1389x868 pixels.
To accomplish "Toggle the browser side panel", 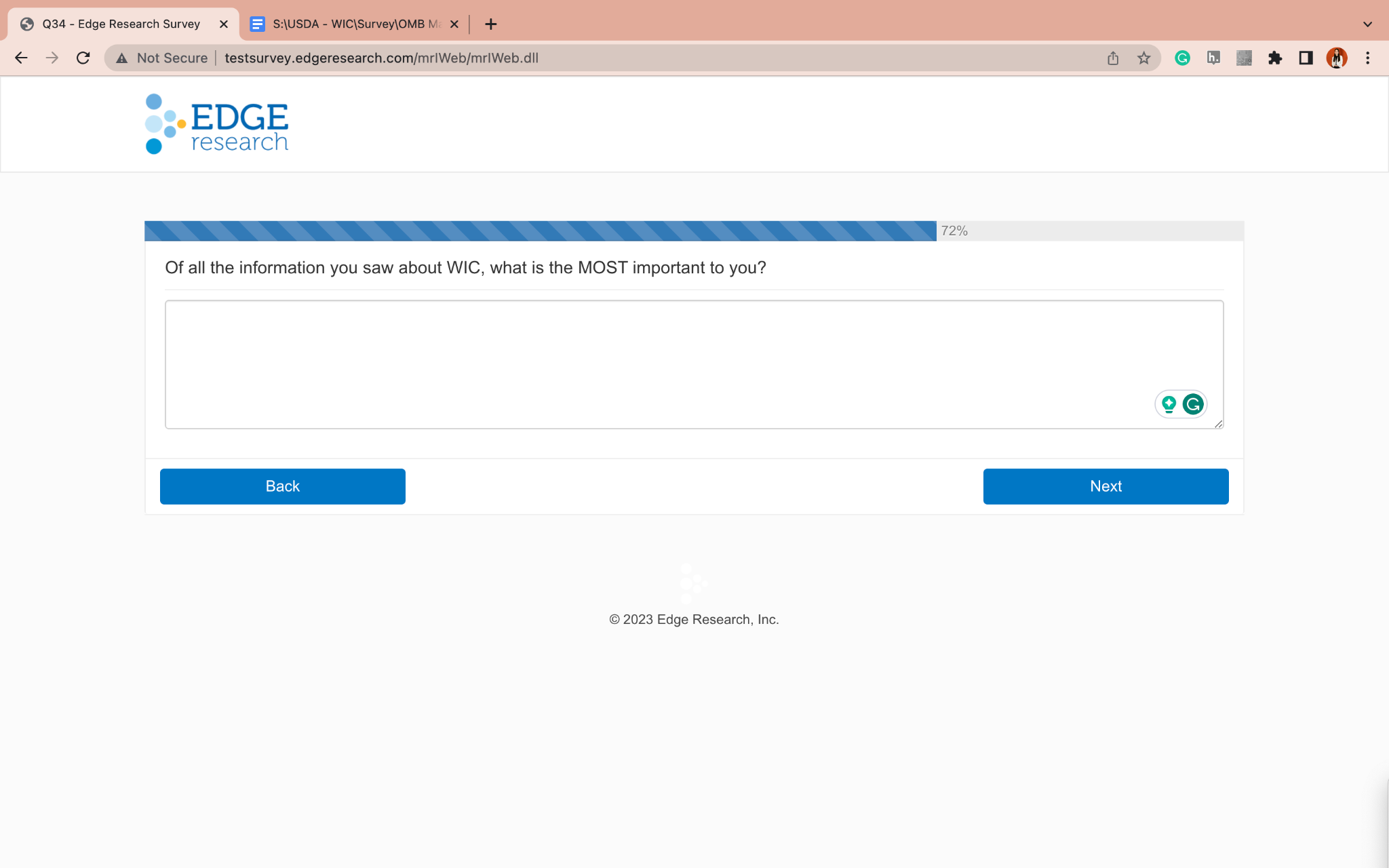I will point(1306,58).
